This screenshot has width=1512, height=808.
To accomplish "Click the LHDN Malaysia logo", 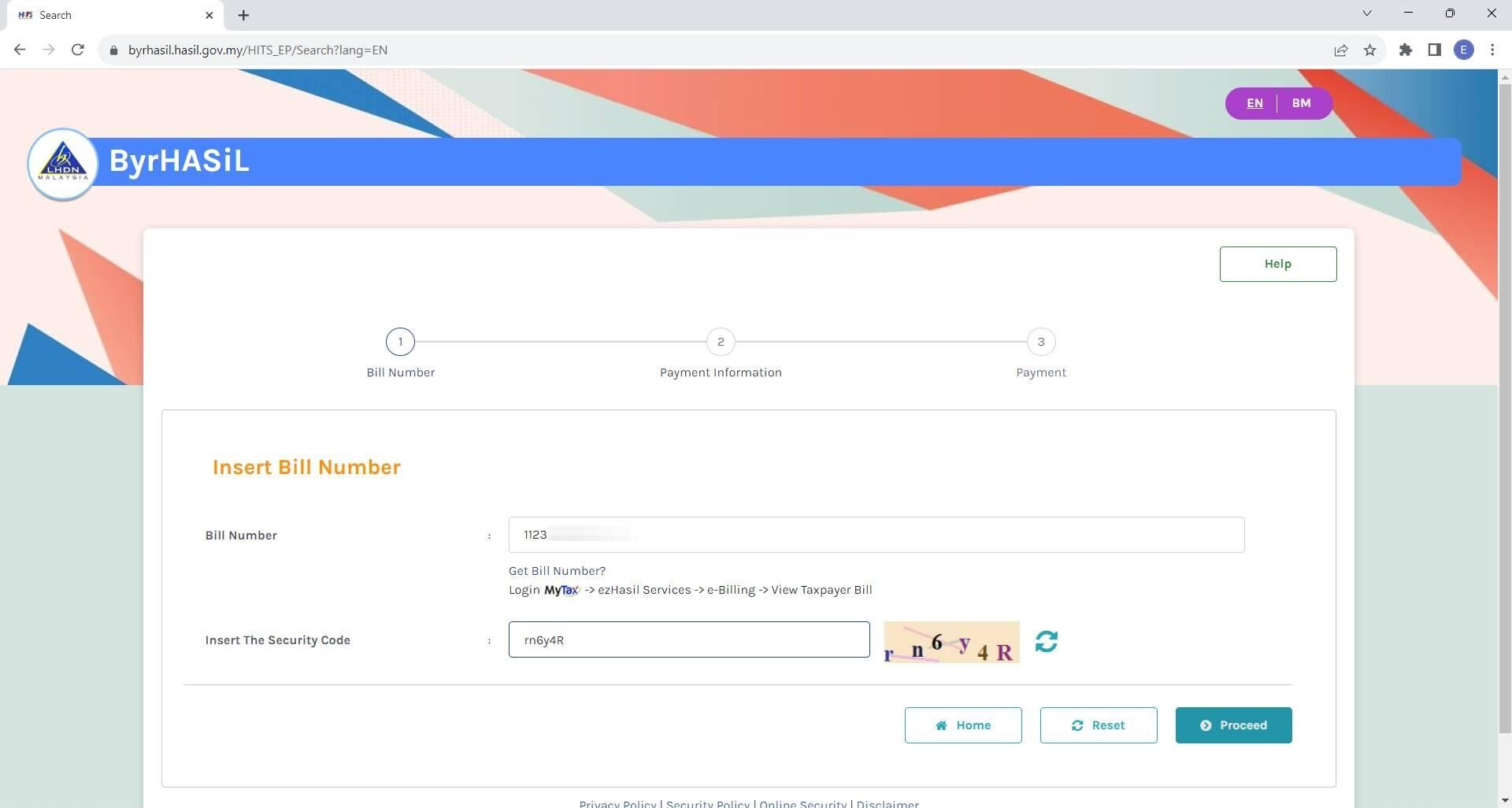I will point(63,164).
